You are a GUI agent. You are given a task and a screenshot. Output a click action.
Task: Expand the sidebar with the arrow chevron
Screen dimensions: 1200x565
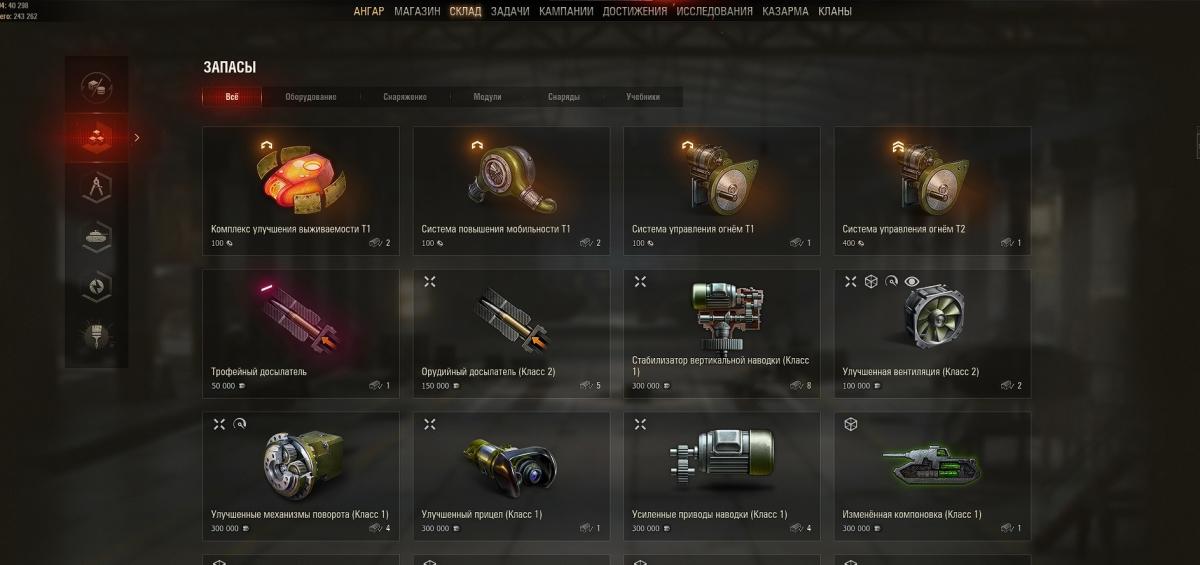(137, 138)
